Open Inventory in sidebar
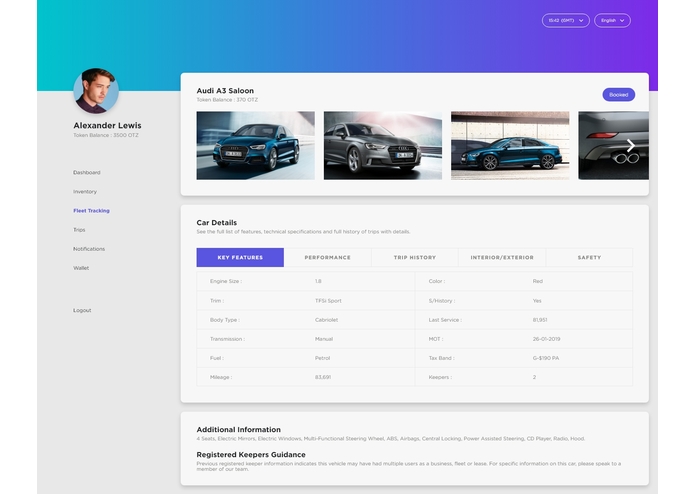Screen dimensions: 695x494 point(85,191)
